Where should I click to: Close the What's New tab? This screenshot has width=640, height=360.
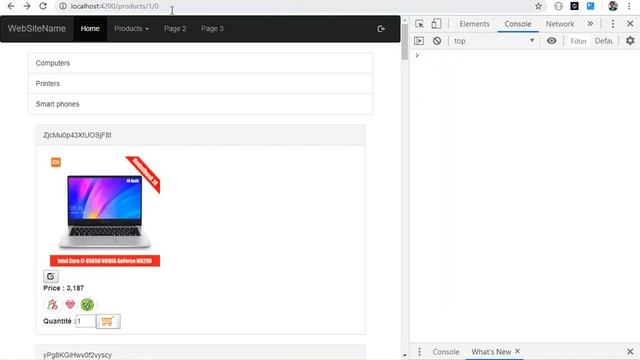517,351
